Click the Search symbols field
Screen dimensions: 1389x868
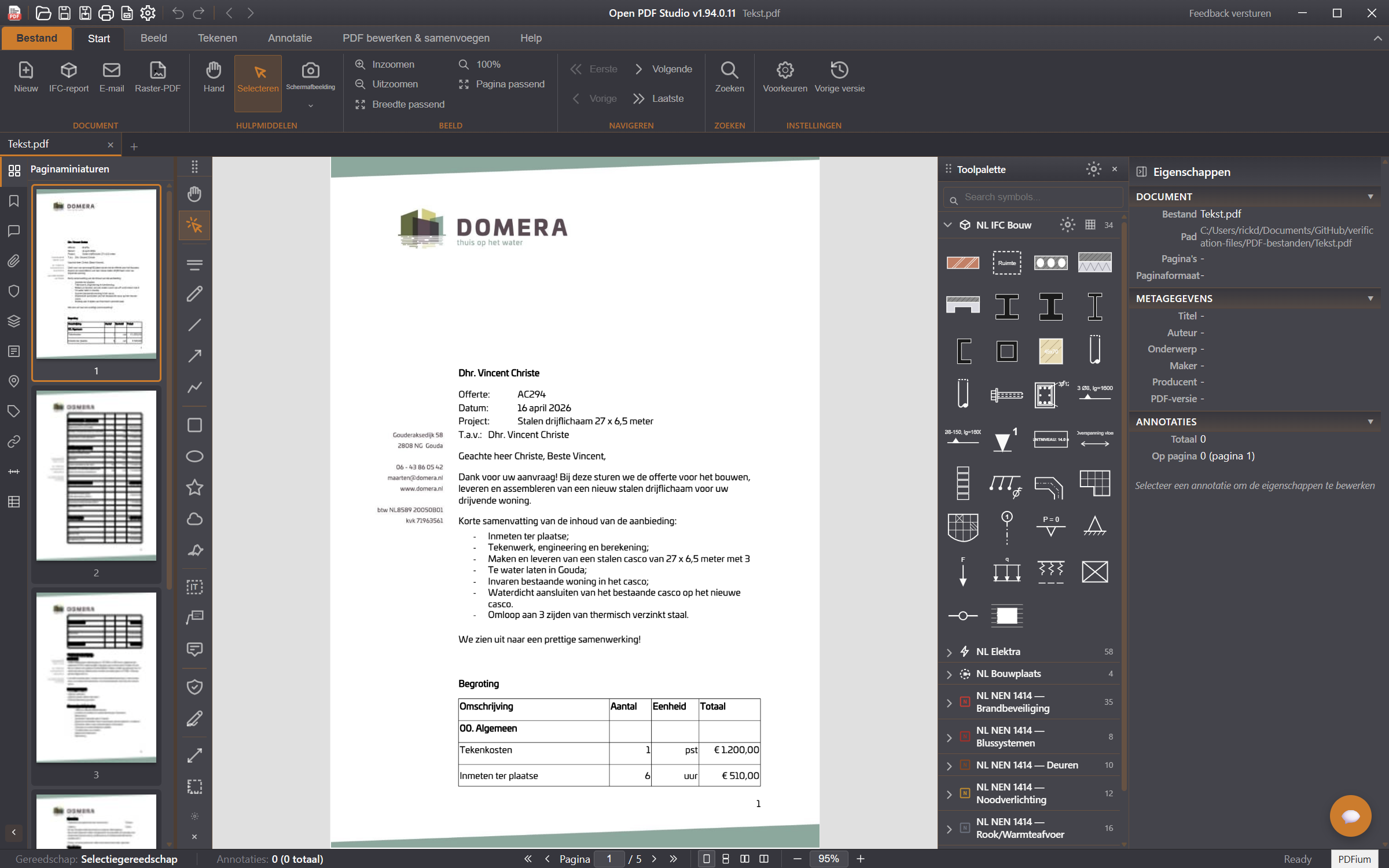1032,197
